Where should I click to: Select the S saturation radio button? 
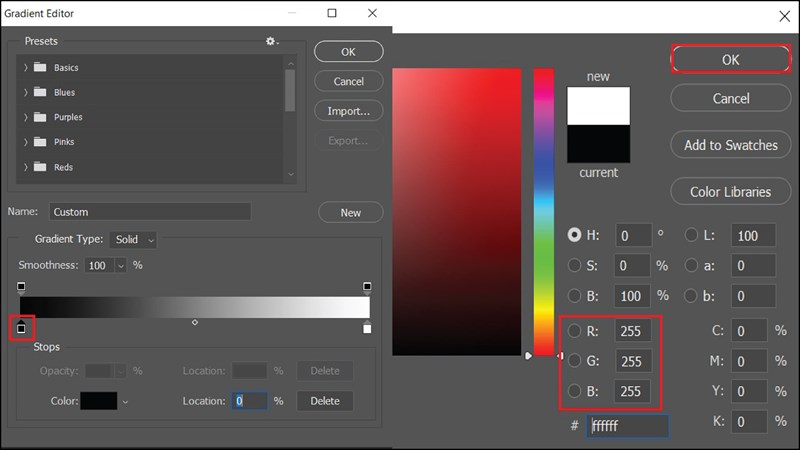coord(574,265)
